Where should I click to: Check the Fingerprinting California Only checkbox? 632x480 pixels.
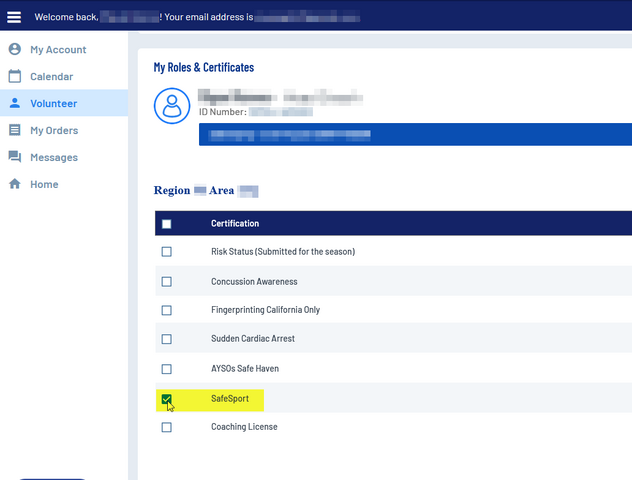pyautogui.click(x=167, y=310)
